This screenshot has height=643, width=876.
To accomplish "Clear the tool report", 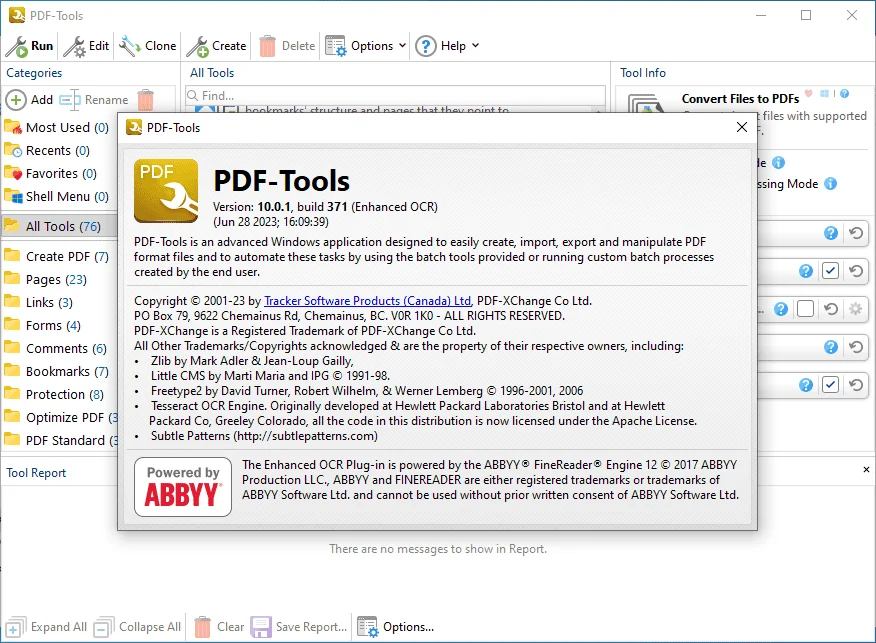I will [x=219, y=627].
